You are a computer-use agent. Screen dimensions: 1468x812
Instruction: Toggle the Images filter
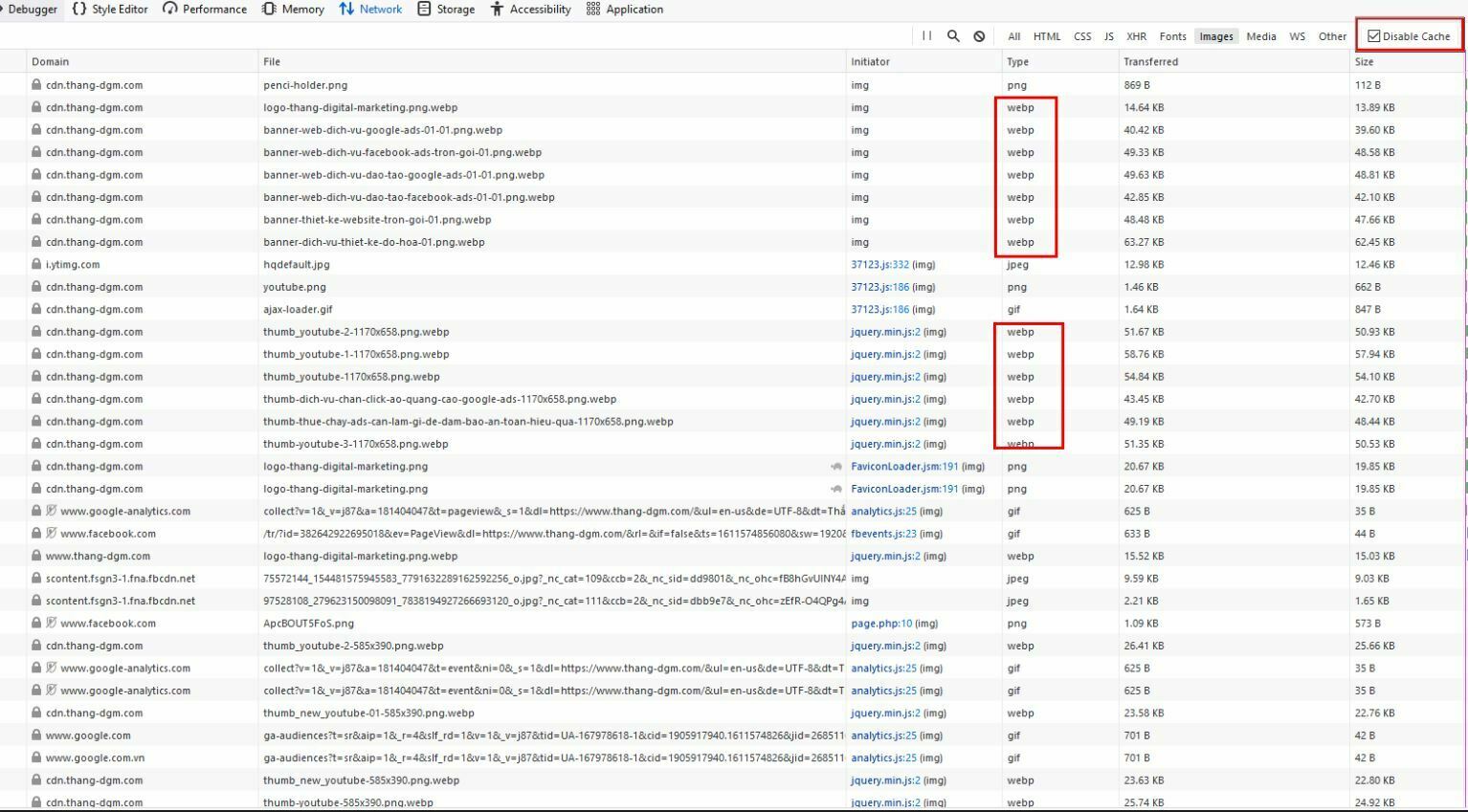[1216, 36]
